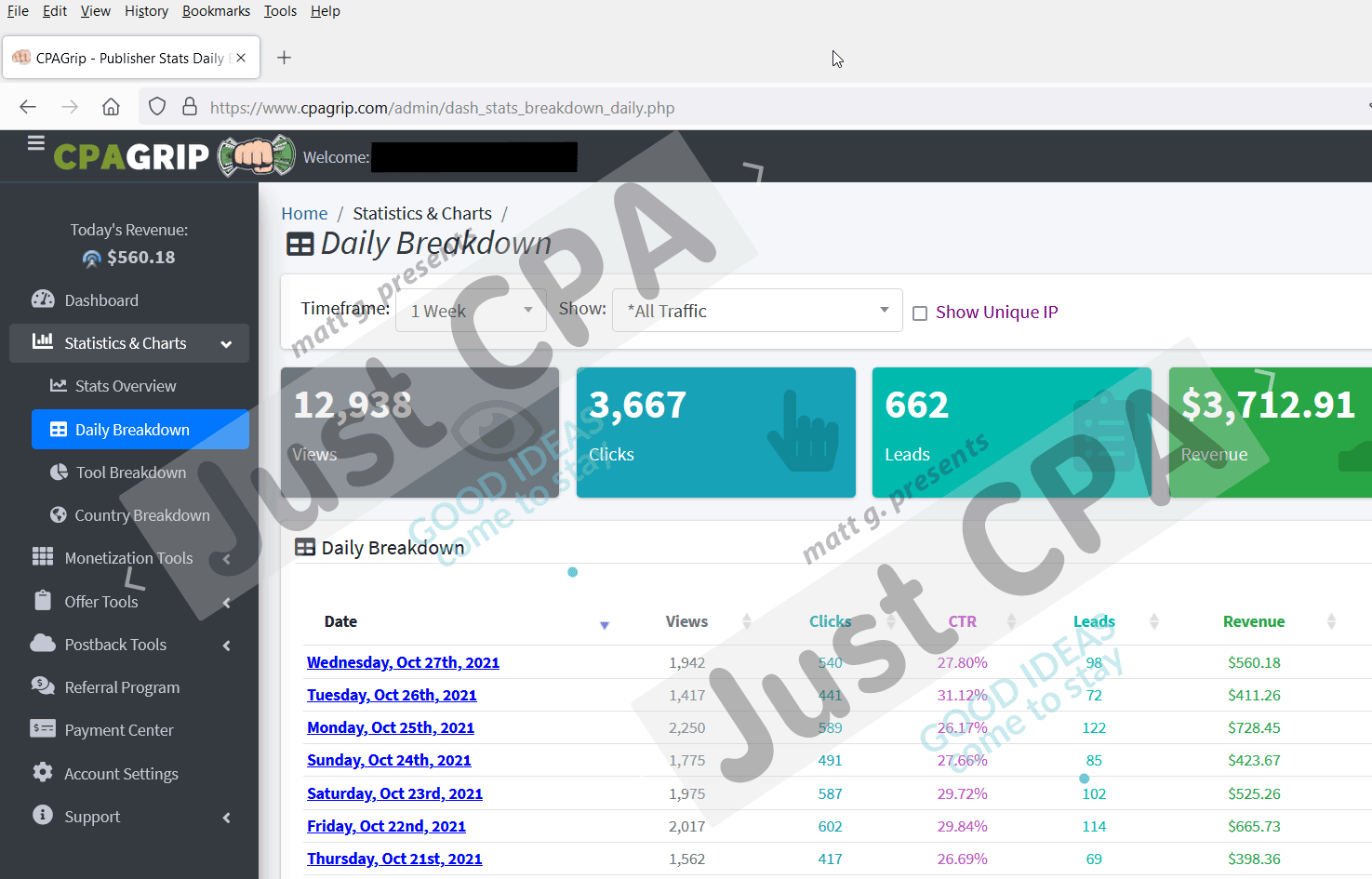The image size is (1372, 879).
Task: Open Friday, Oct 22nd, 2021 link
Action: tap(386, 826)
